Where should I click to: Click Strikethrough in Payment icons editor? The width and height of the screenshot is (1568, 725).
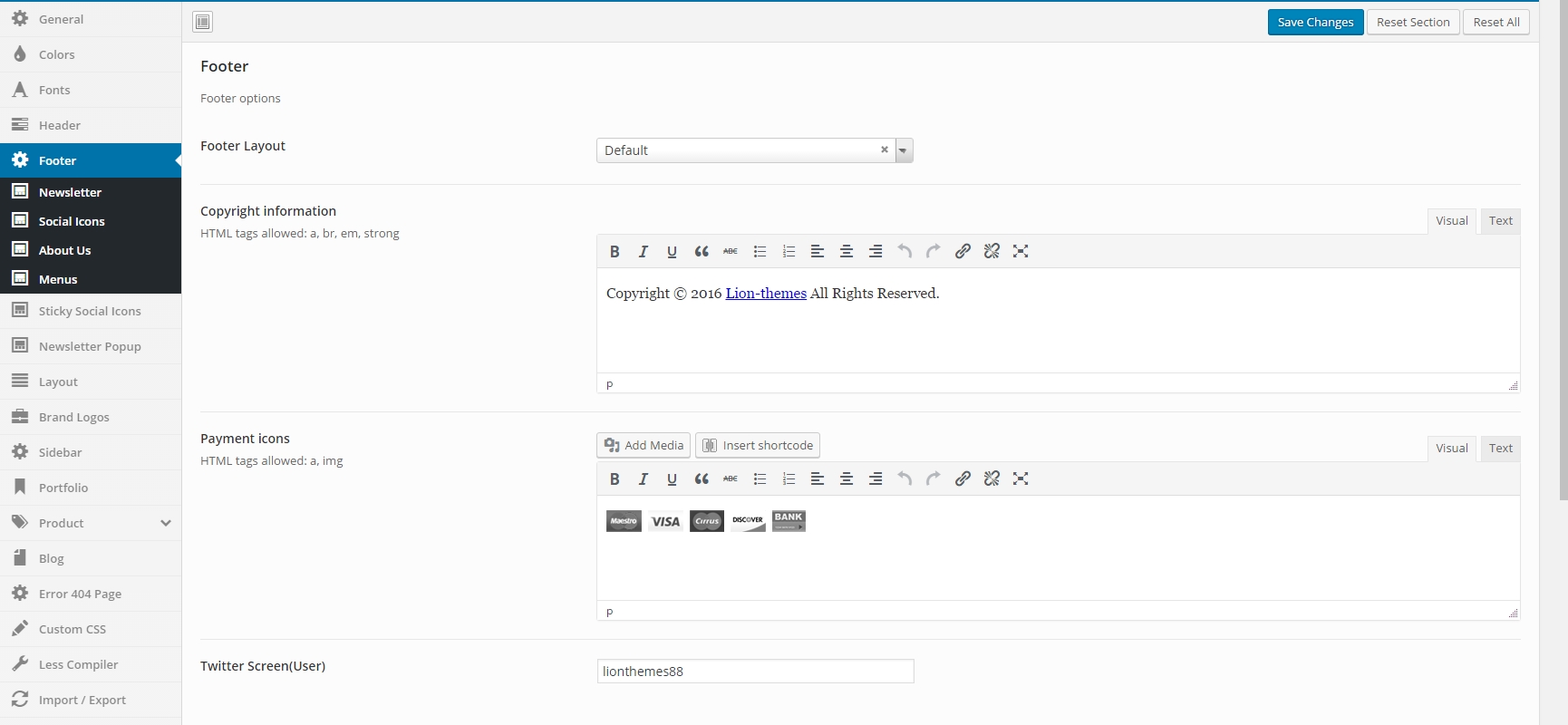pyautogui.click(x=731, y=478)
